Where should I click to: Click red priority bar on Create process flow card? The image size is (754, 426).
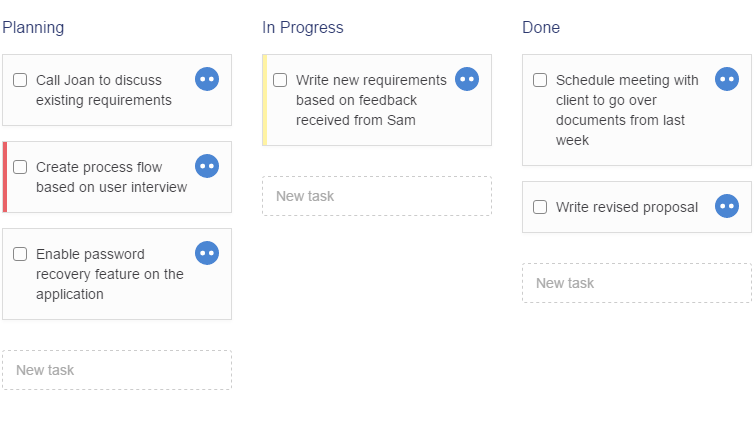click(5, 177)
